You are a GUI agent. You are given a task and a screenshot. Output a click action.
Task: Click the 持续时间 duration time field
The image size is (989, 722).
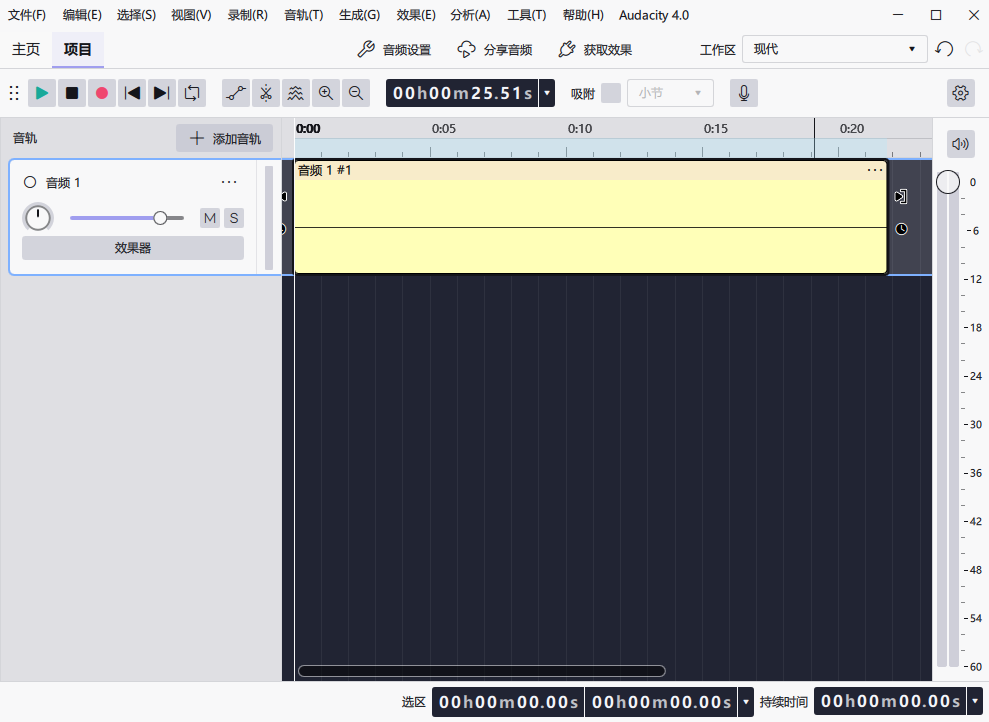coord(890,702)
